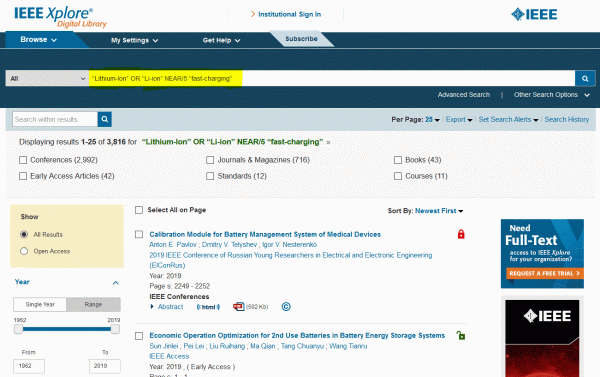
Task: Choose the Open Access radio button
Action: tap(24, 251)
